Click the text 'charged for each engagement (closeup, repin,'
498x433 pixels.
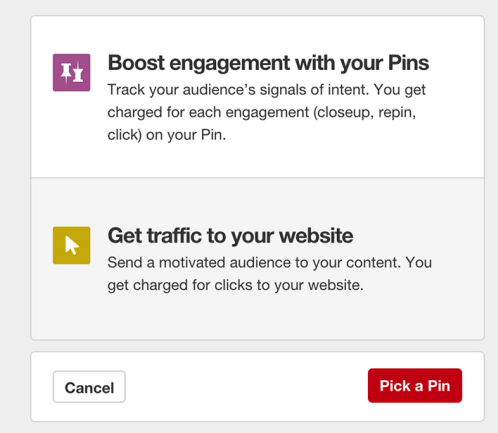point(262,112)
